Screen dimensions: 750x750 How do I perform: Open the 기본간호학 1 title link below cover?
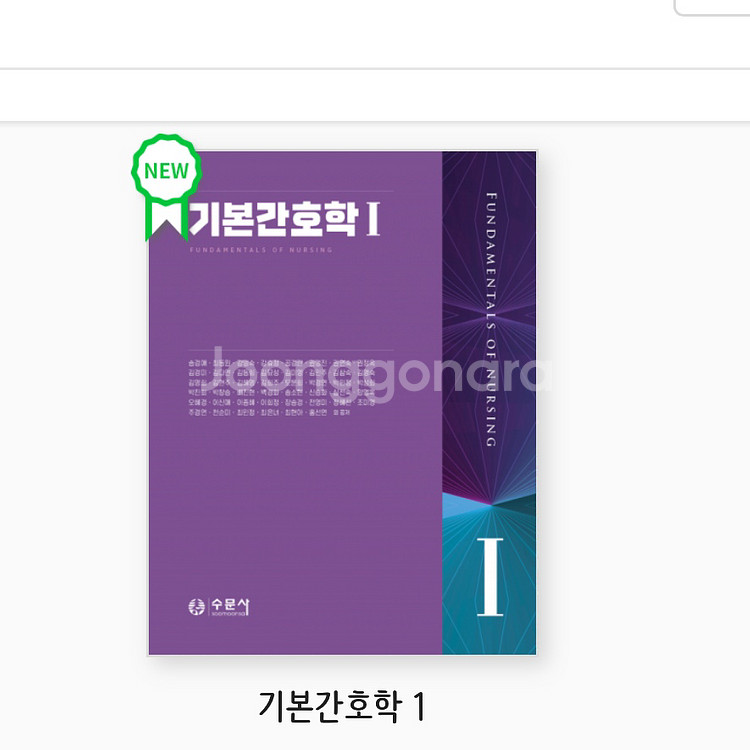(x=342, y=706)
